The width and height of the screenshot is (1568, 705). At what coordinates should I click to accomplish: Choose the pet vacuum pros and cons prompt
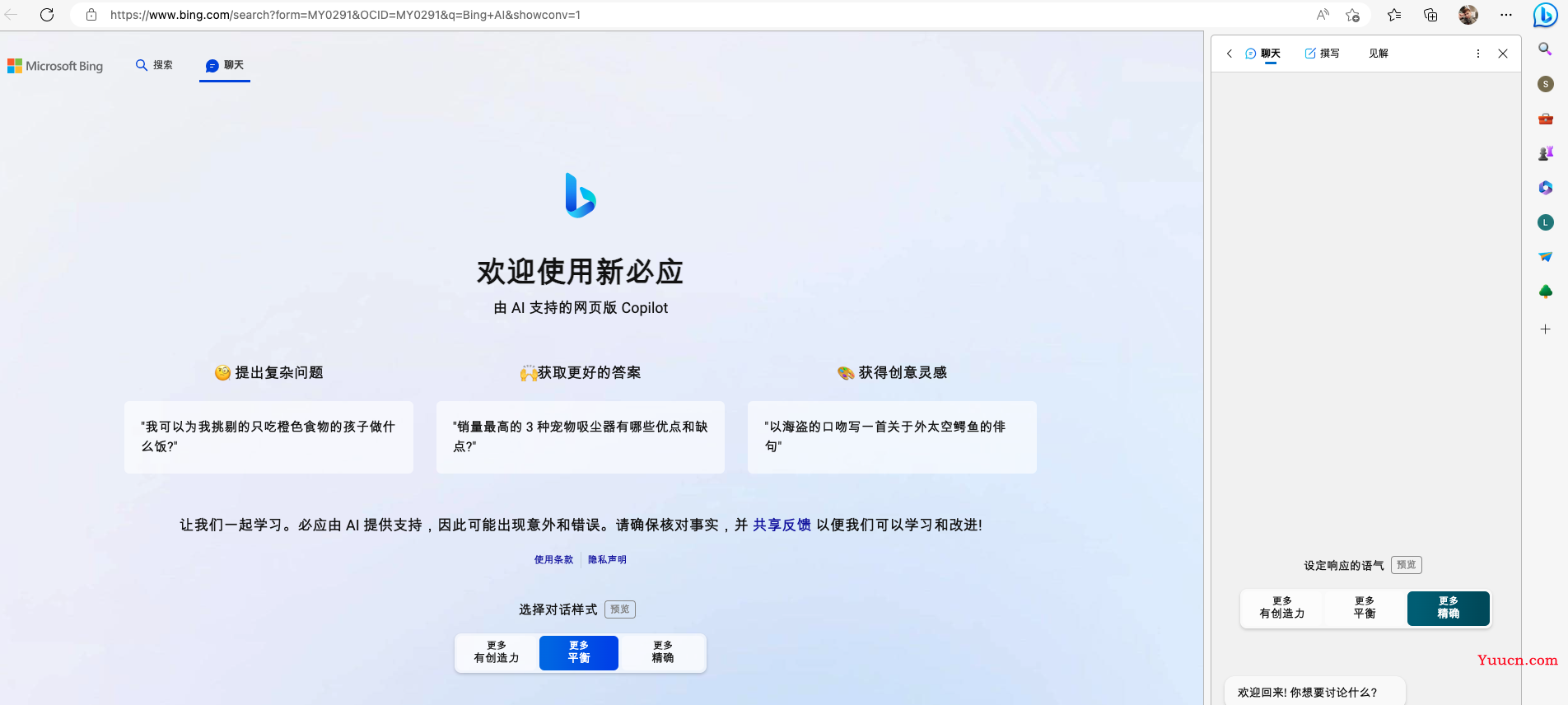pyautogui.click(x=581, y=437)
